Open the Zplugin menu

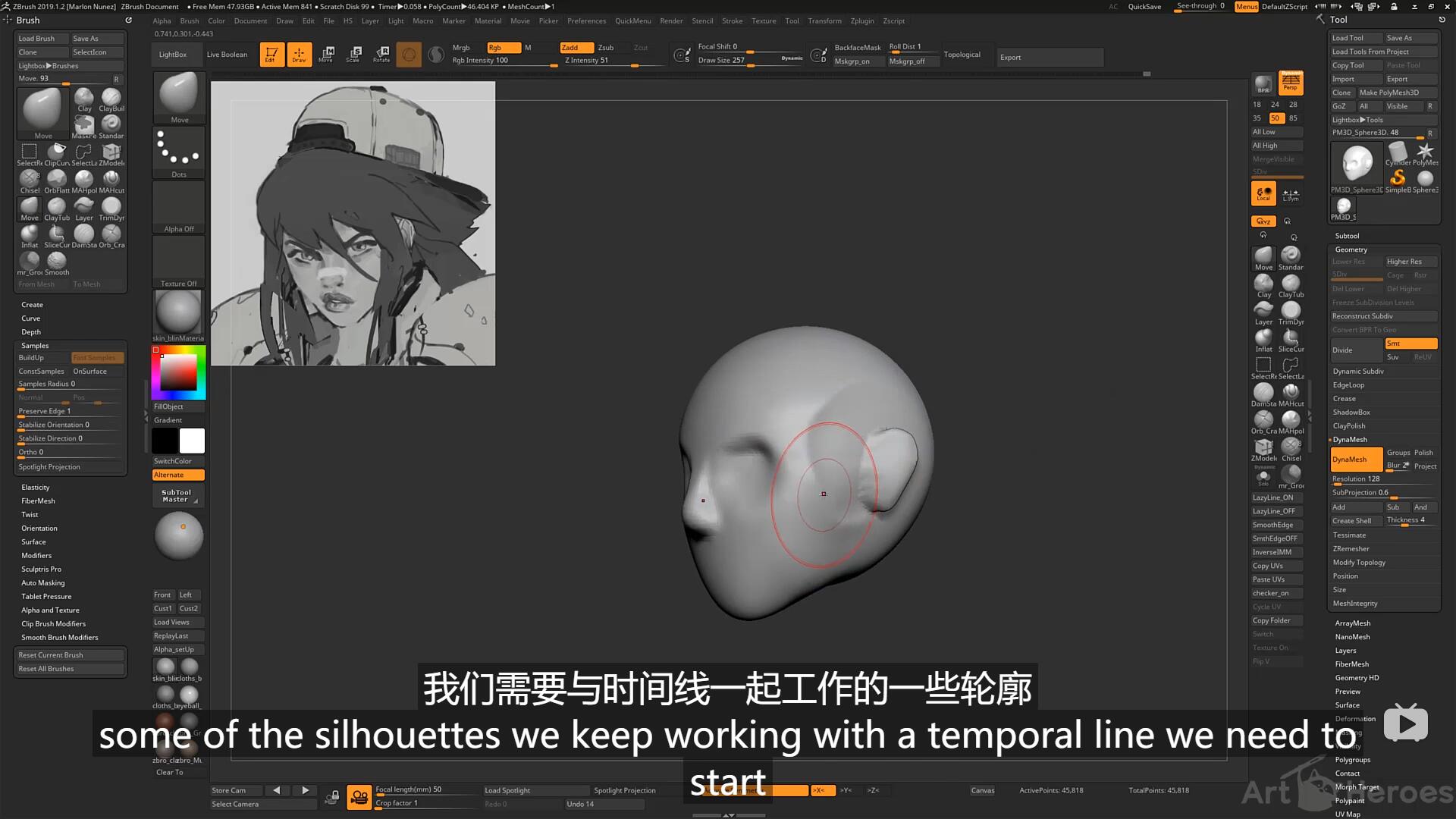pyautogui.click(x=862, y=21)
